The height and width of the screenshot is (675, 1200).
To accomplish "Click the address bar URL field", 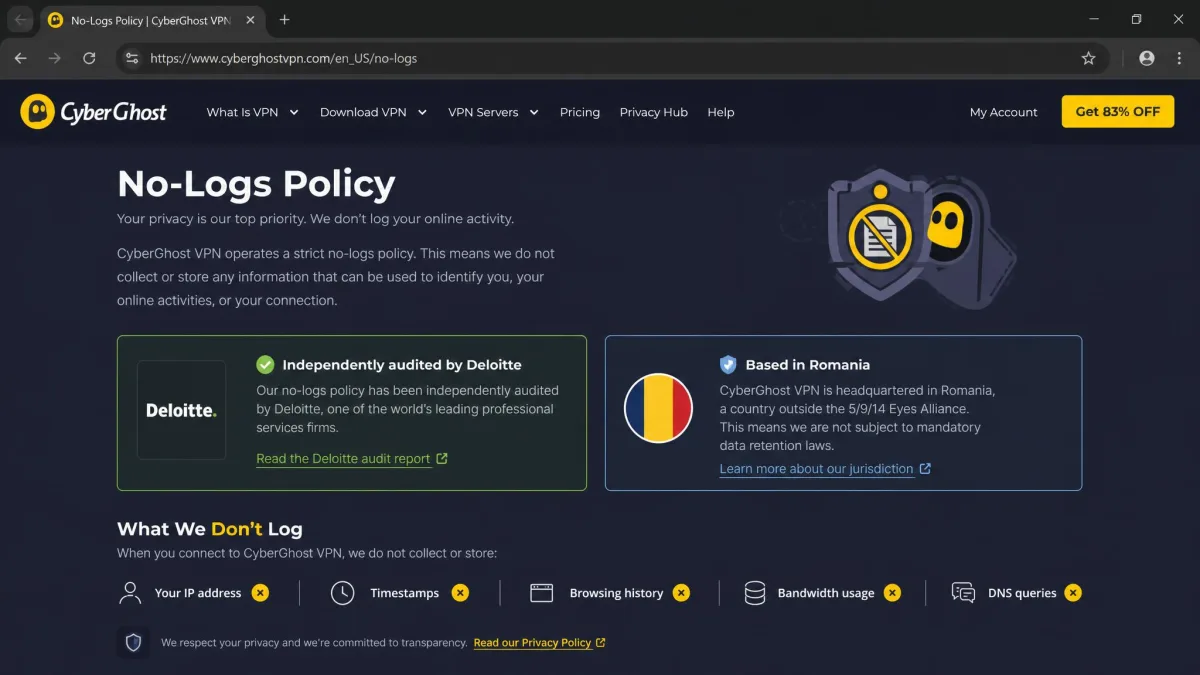I will coord(610,58).
